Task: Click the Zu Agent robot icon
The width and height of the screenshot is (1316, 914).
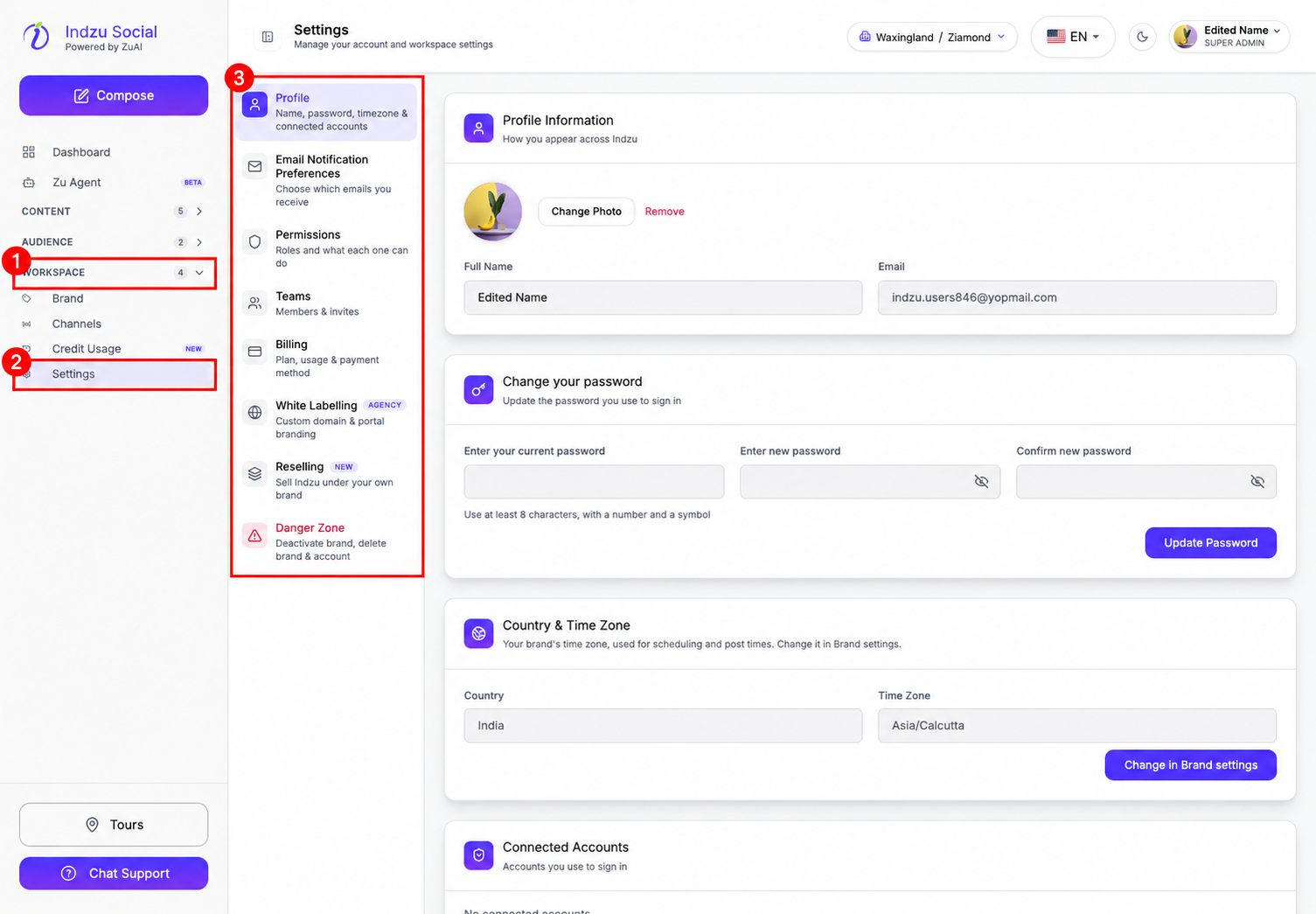Action: (29, 183)
